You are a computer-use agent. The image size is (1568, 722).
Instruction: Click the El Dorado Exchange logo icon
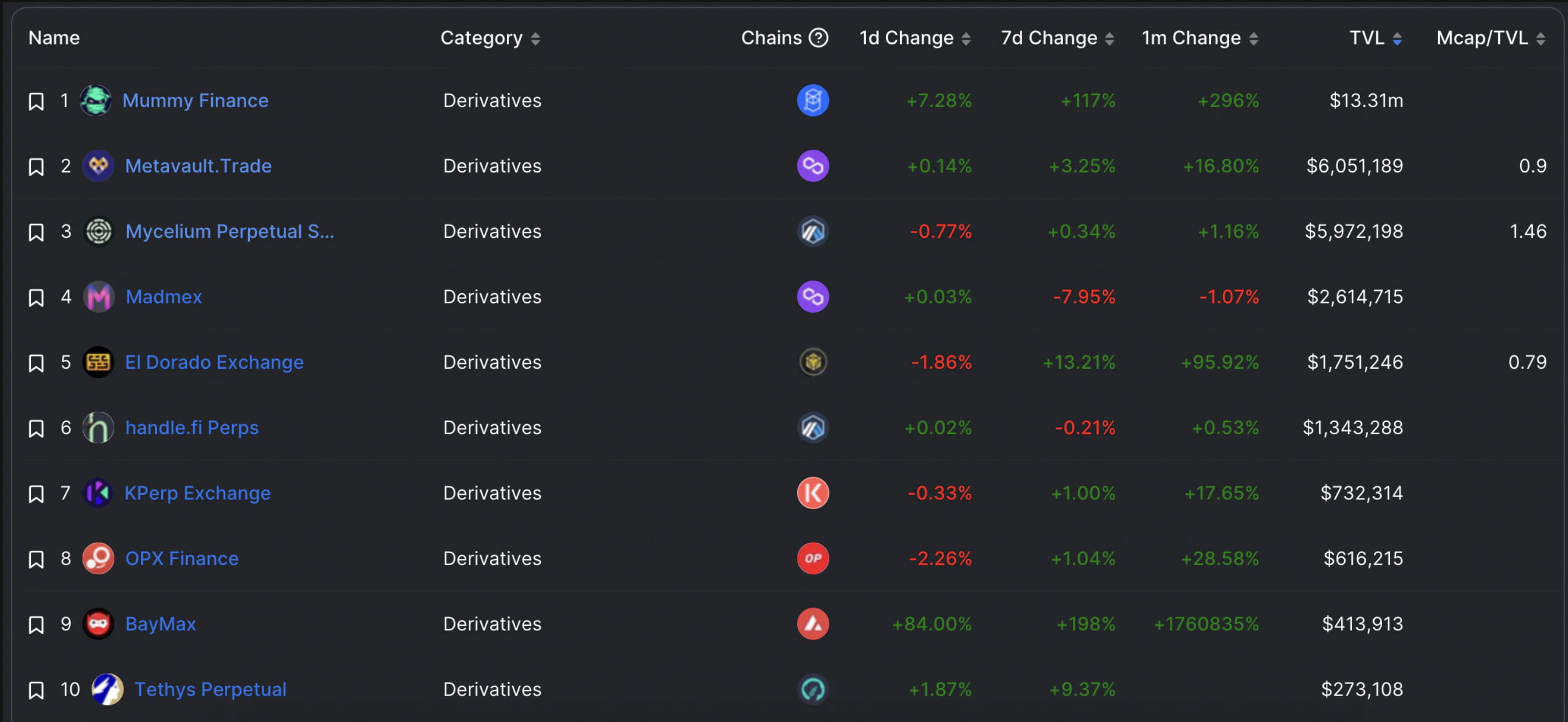[x=98, y=362]
